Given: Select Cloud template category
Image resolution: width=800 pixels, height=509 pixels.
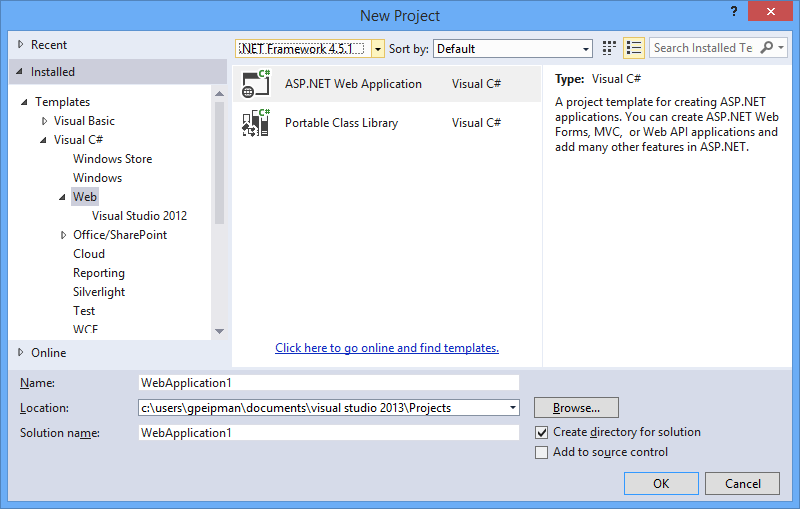Looking at the screenshot, I should point(89,254).
